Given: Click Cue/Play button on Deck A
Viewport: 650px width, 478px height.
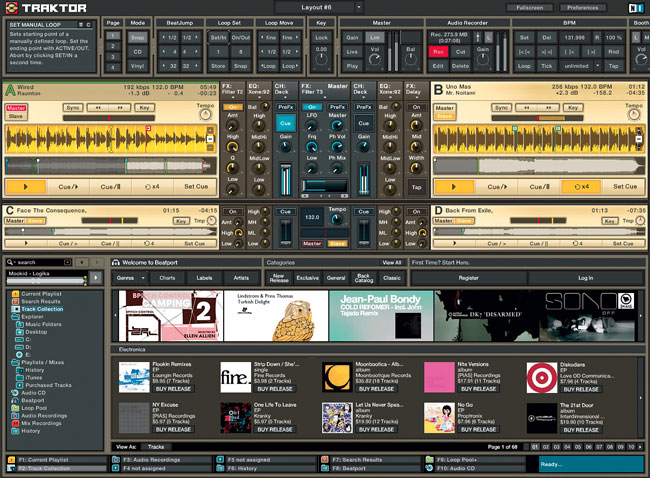Looking at the screenshot, I should coord(68,187).
